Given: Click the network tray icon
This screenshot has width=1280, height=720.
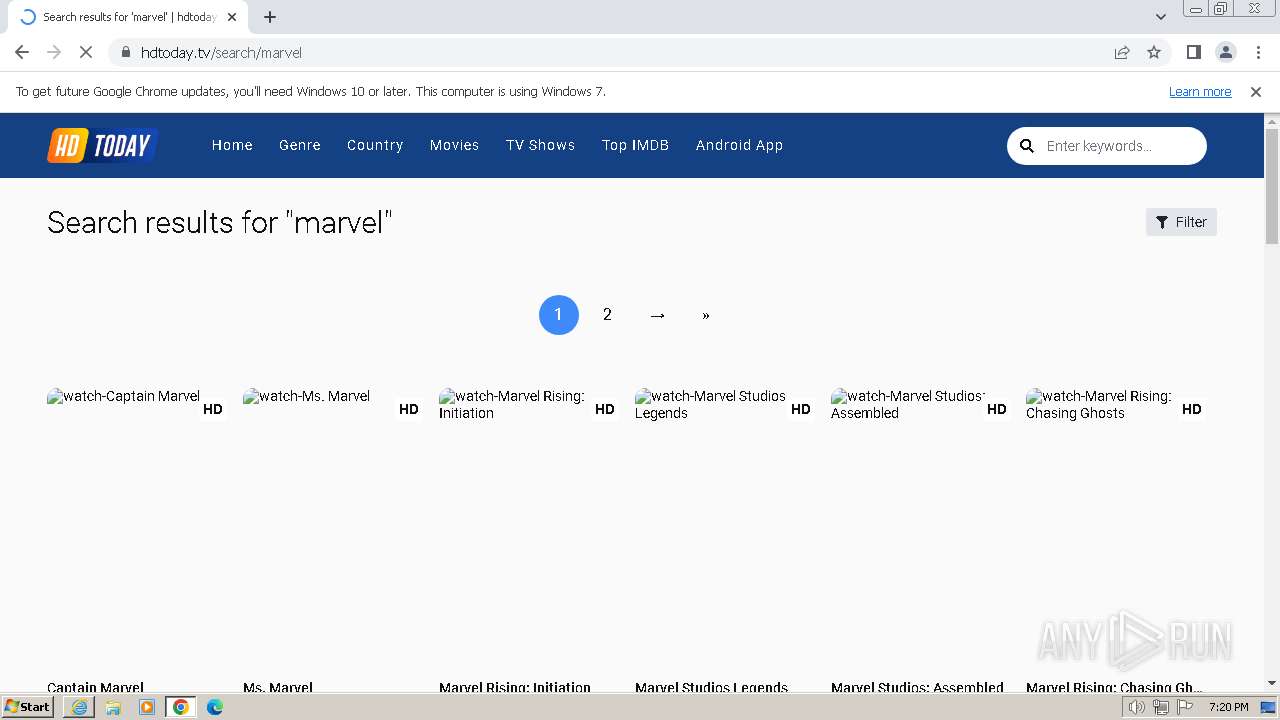Looking at the screenshot, I should 1161,707.
